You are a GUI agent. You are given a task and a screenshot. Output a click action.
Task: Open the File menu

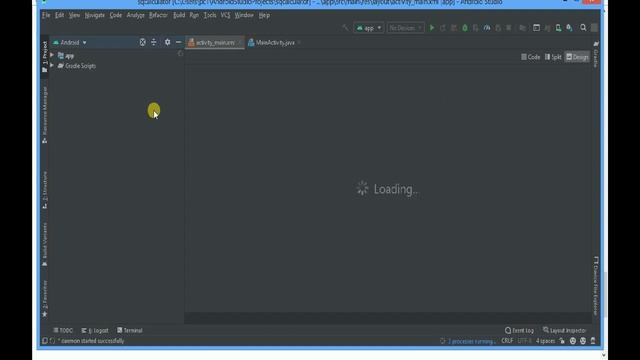tap(46, 15)
